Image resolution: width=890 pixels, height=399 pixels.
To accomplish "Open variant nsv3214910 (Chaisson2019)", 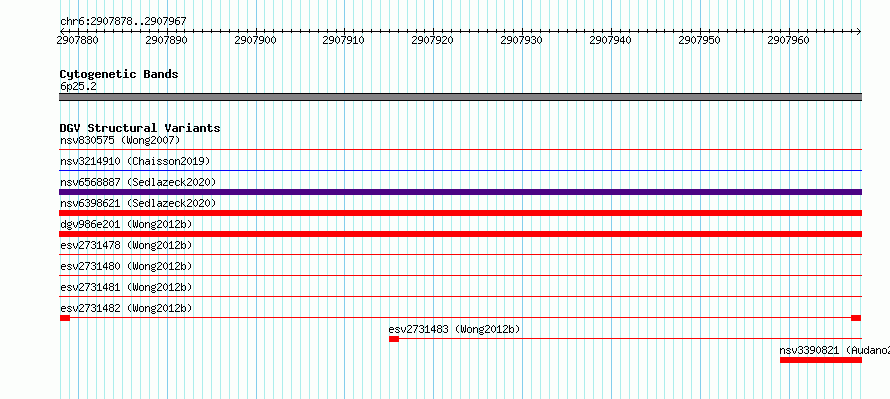I will 135,161.
